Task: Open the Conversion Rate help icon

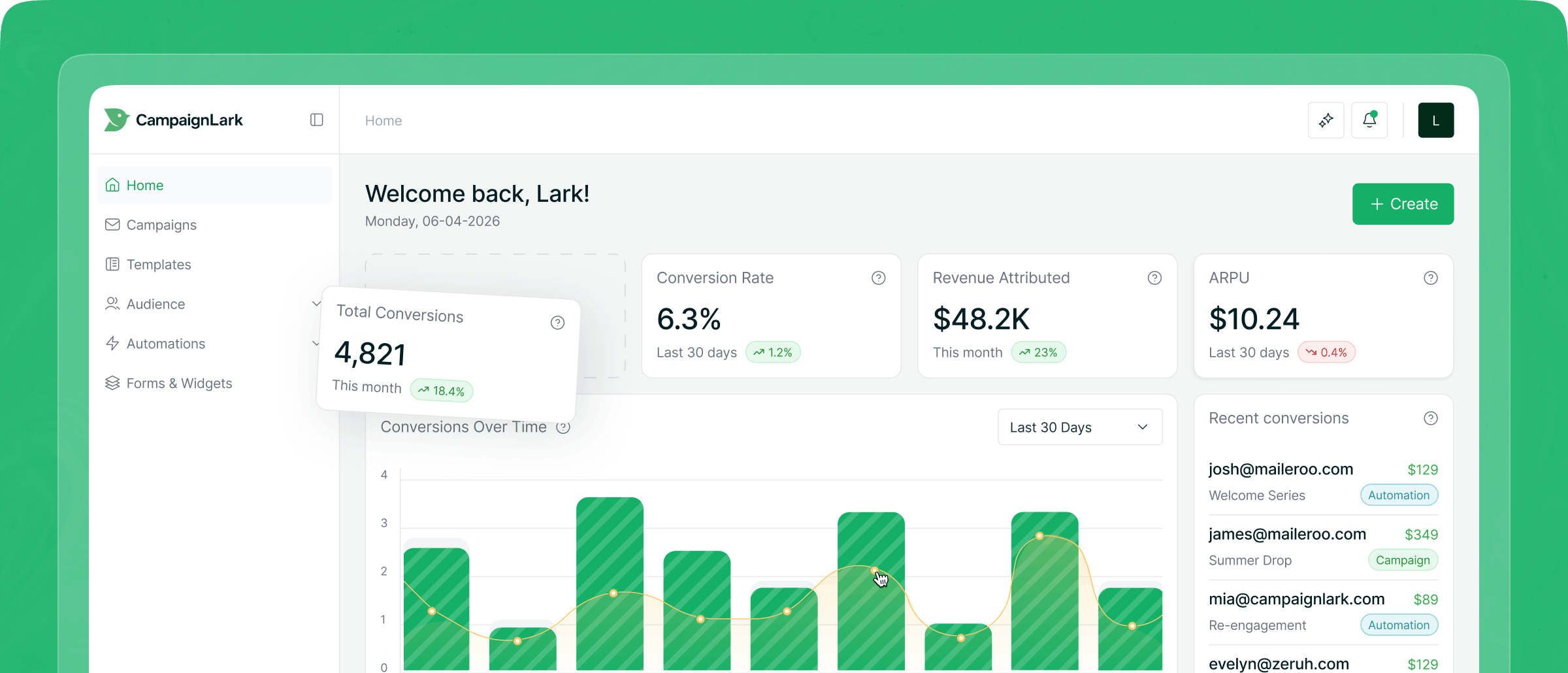Action: coord(878,277)
